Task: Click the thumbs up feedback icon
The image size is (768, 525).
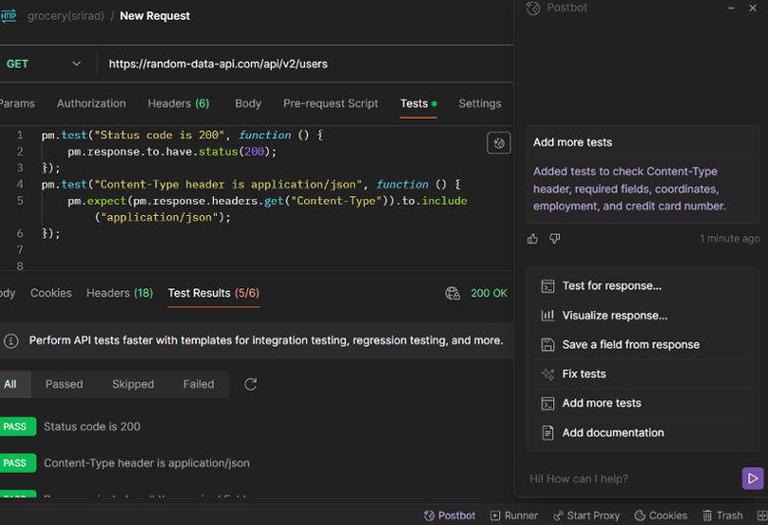Action: pos(532,239)
